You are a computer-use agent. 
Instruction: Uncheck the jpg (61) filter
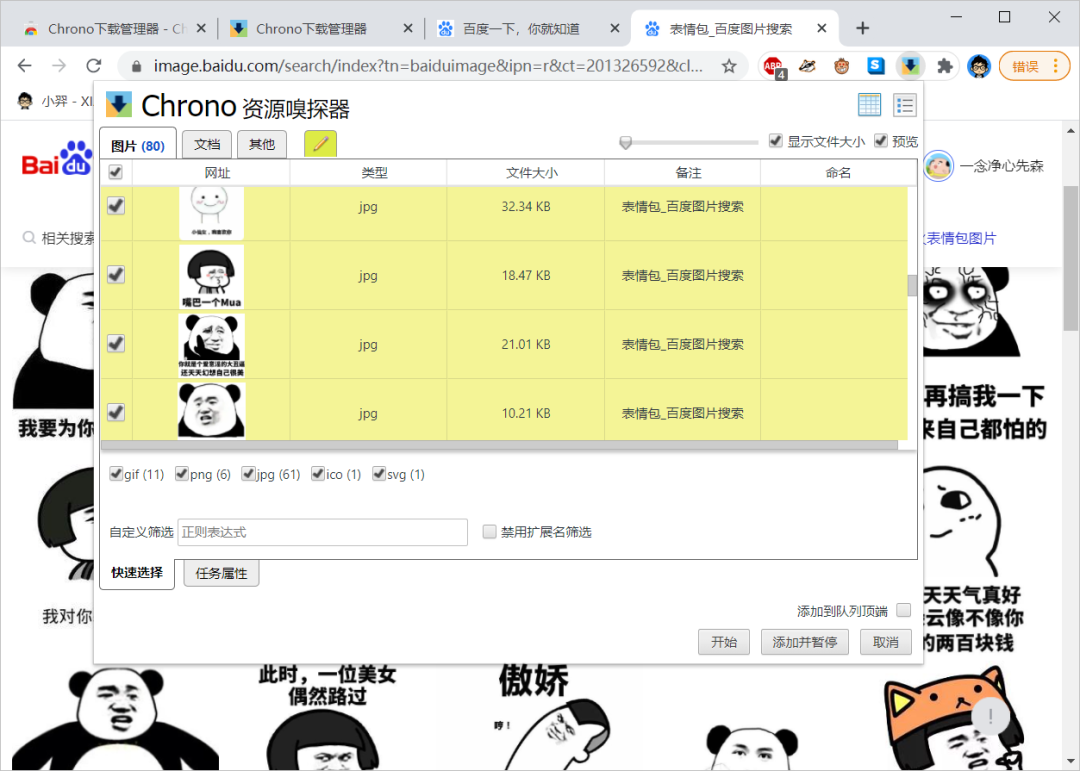[248, 473]
